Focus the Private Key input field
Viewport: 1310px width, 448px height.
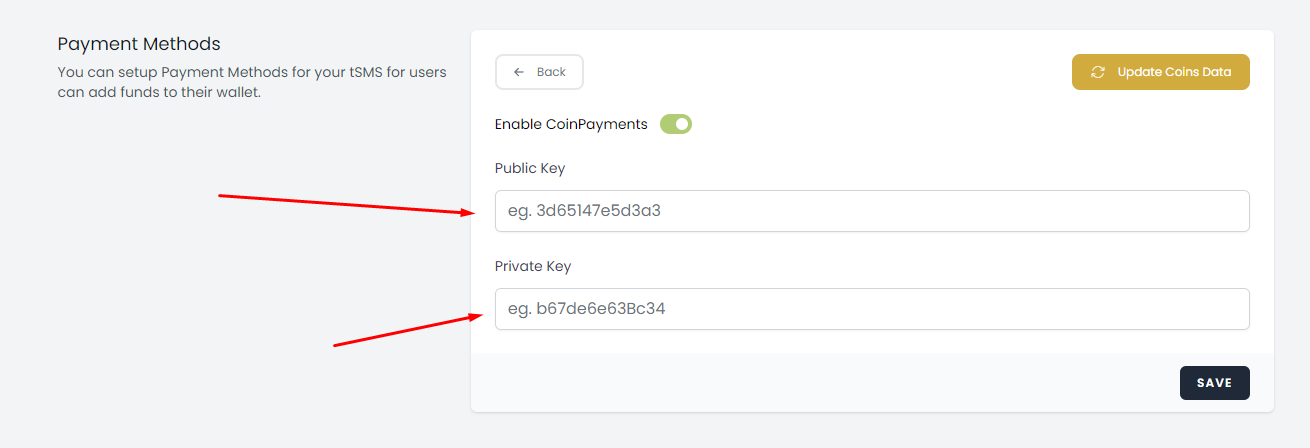point(872,309)
